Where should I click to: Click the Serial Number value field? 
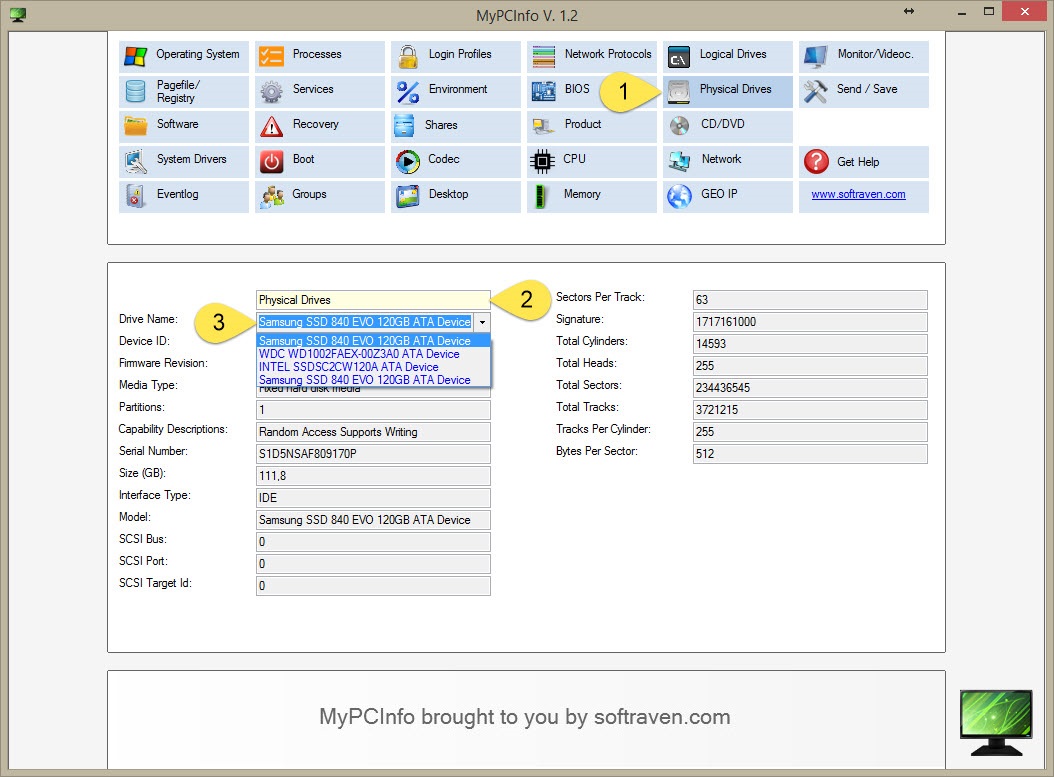373,454
